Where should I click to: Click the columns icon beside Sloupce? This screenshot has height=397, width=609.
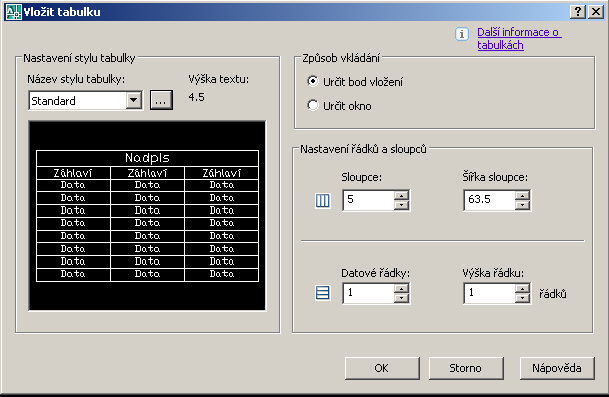tap(322, 201)
